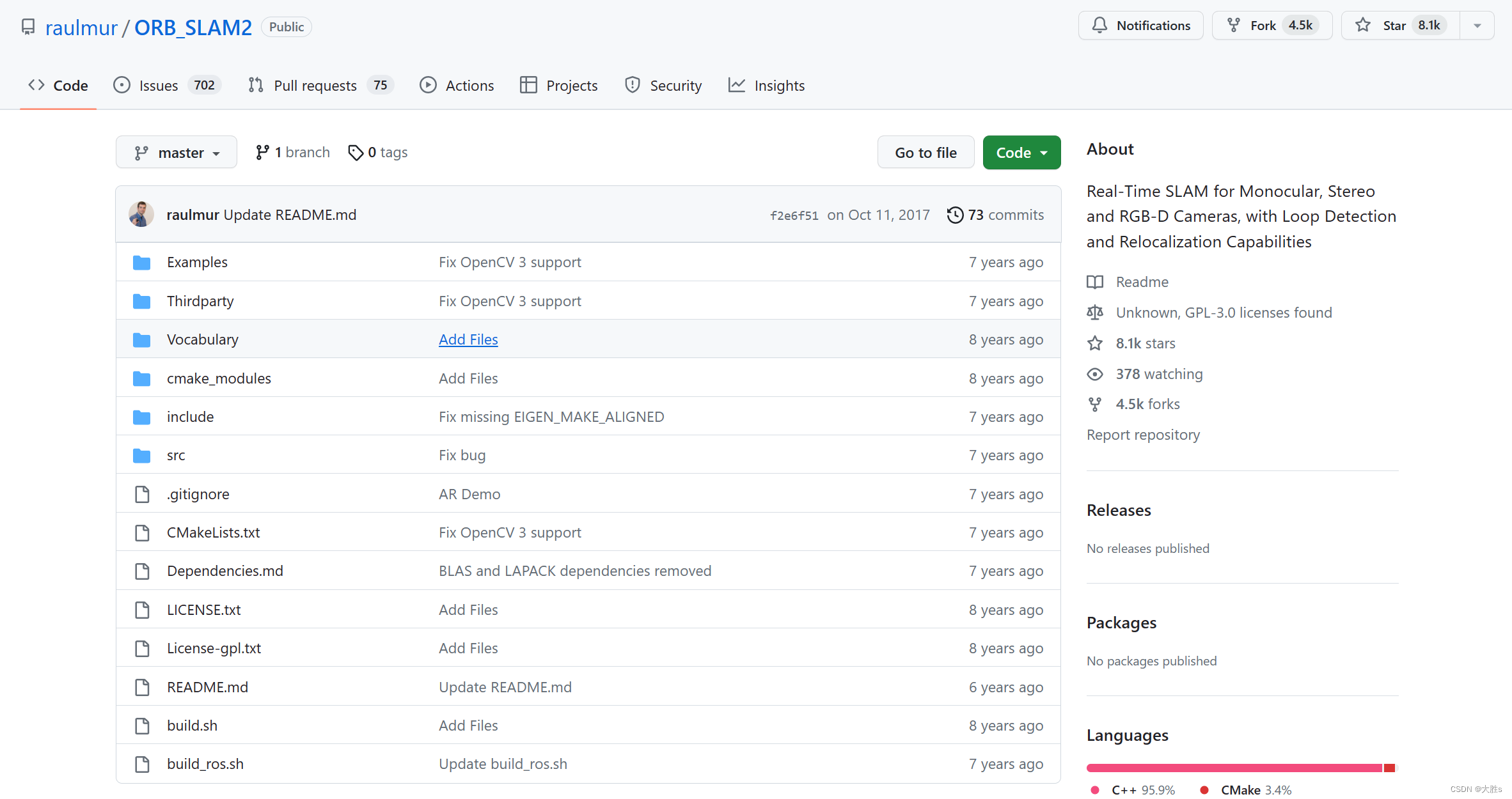Click the Notifications bell icon
Viewport: 1512px width, 799px height.
[x=1099, y=26]
